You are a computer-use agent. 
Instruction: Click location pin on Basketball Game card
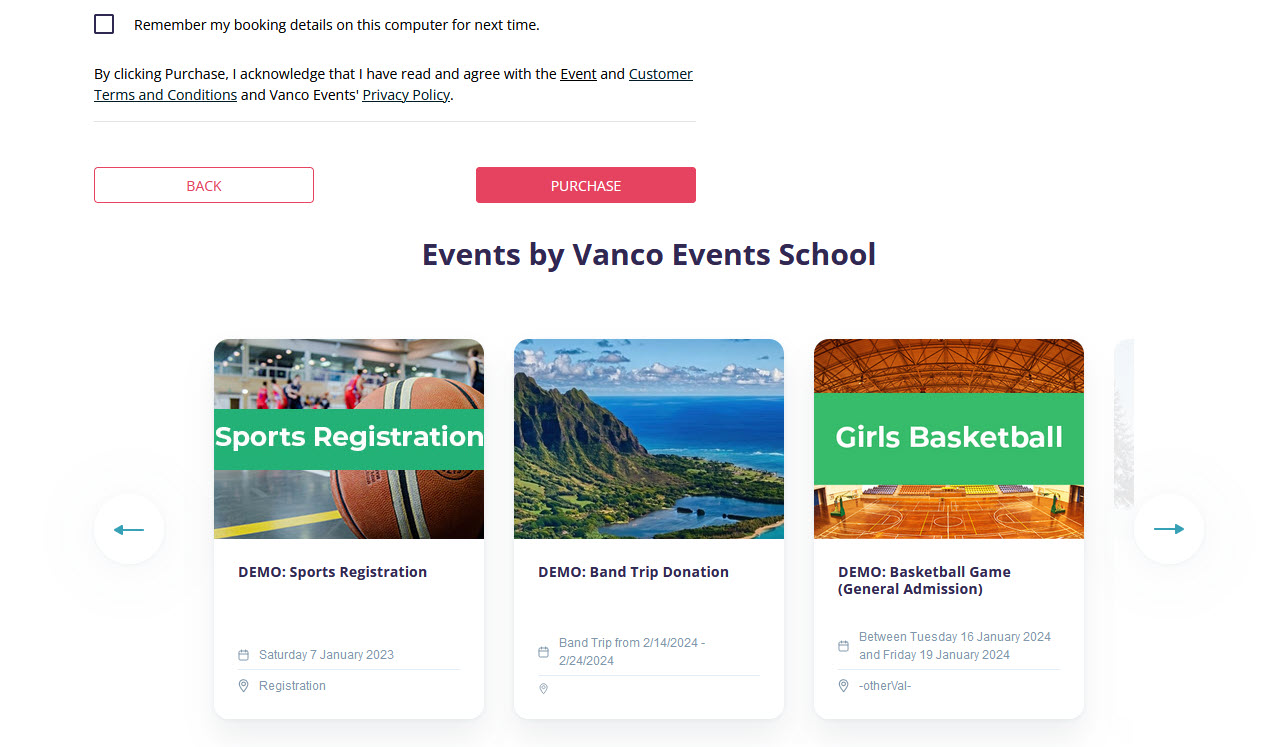(x=843, y=686)
